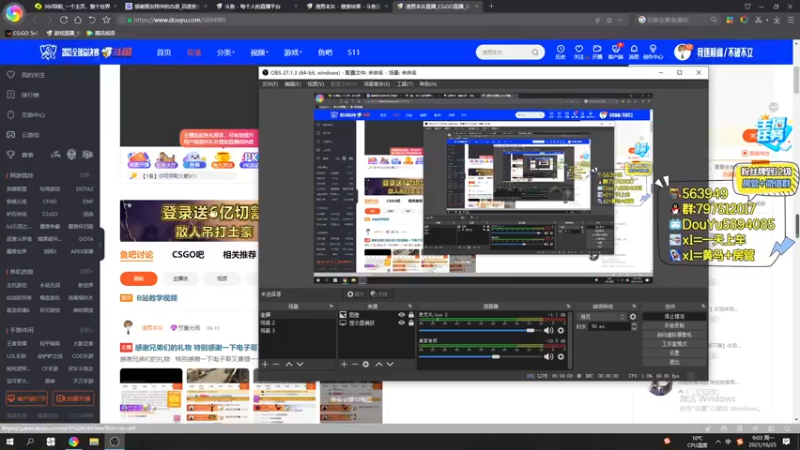This screenshot has width=800, height=450.
Task: Remove selected source with Sources minus icon
Action: (x=355, y=364)
